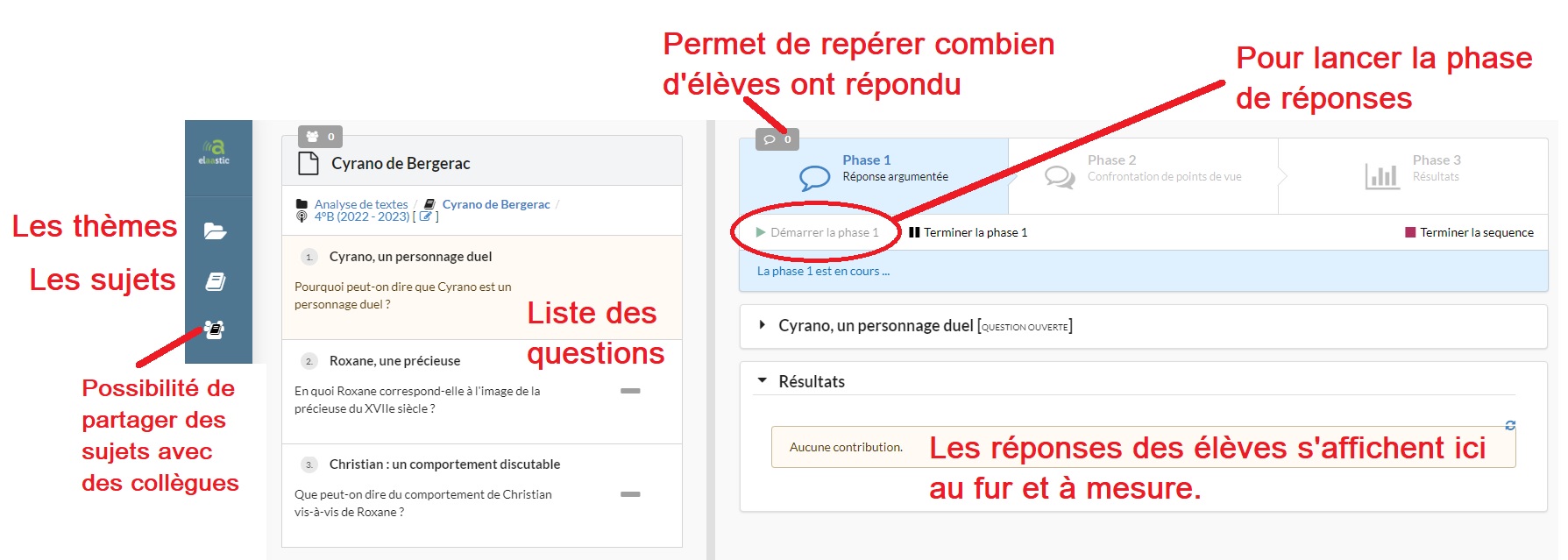Switch to Phase 3 Résultats tab
This screenshot has width=1568, height=560.
[1413, 176]
